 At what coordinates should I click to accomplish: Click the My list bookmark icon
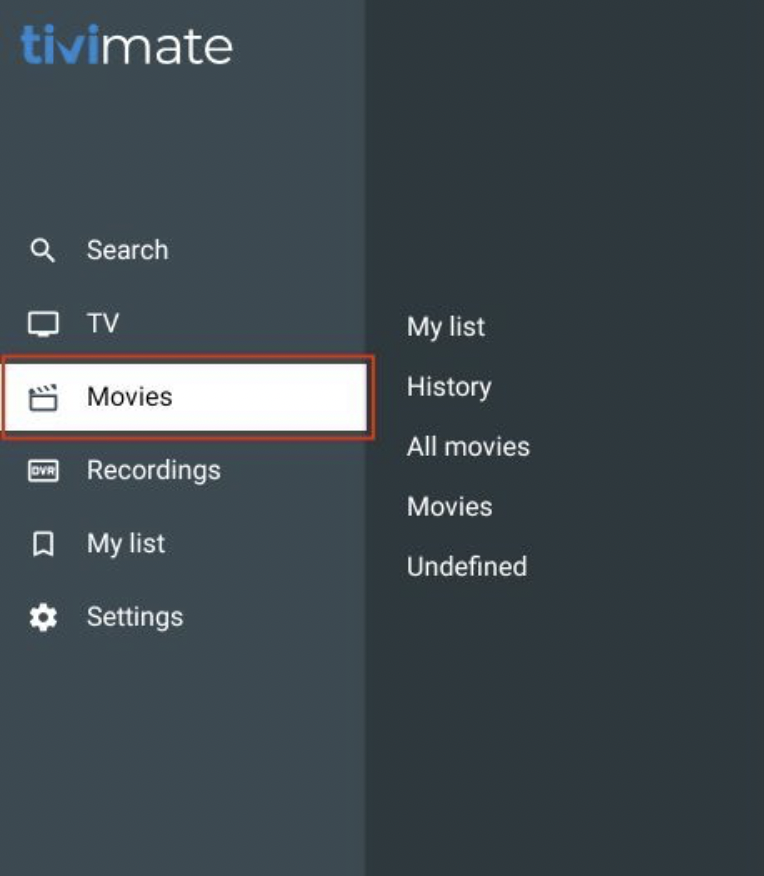tap(42, 544)
